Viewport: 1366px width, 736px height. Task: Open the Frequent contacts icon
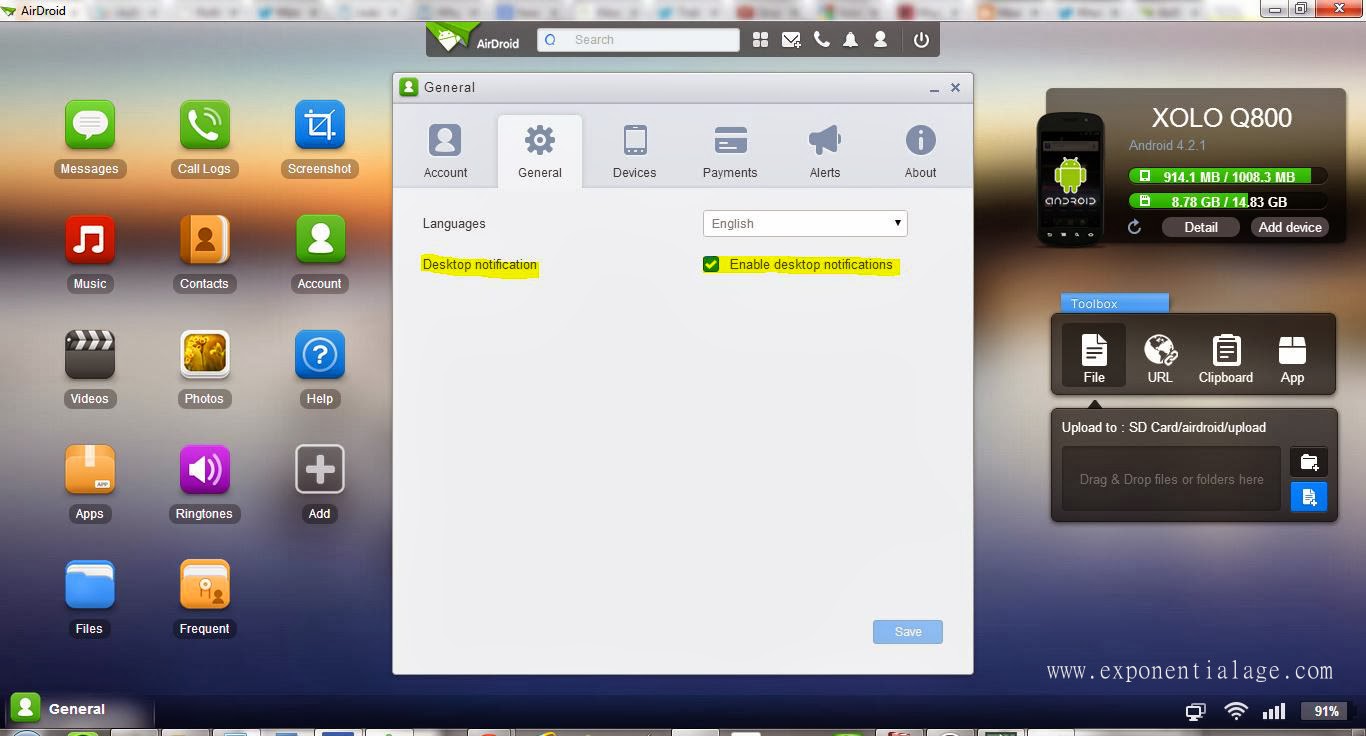[204, 584]
